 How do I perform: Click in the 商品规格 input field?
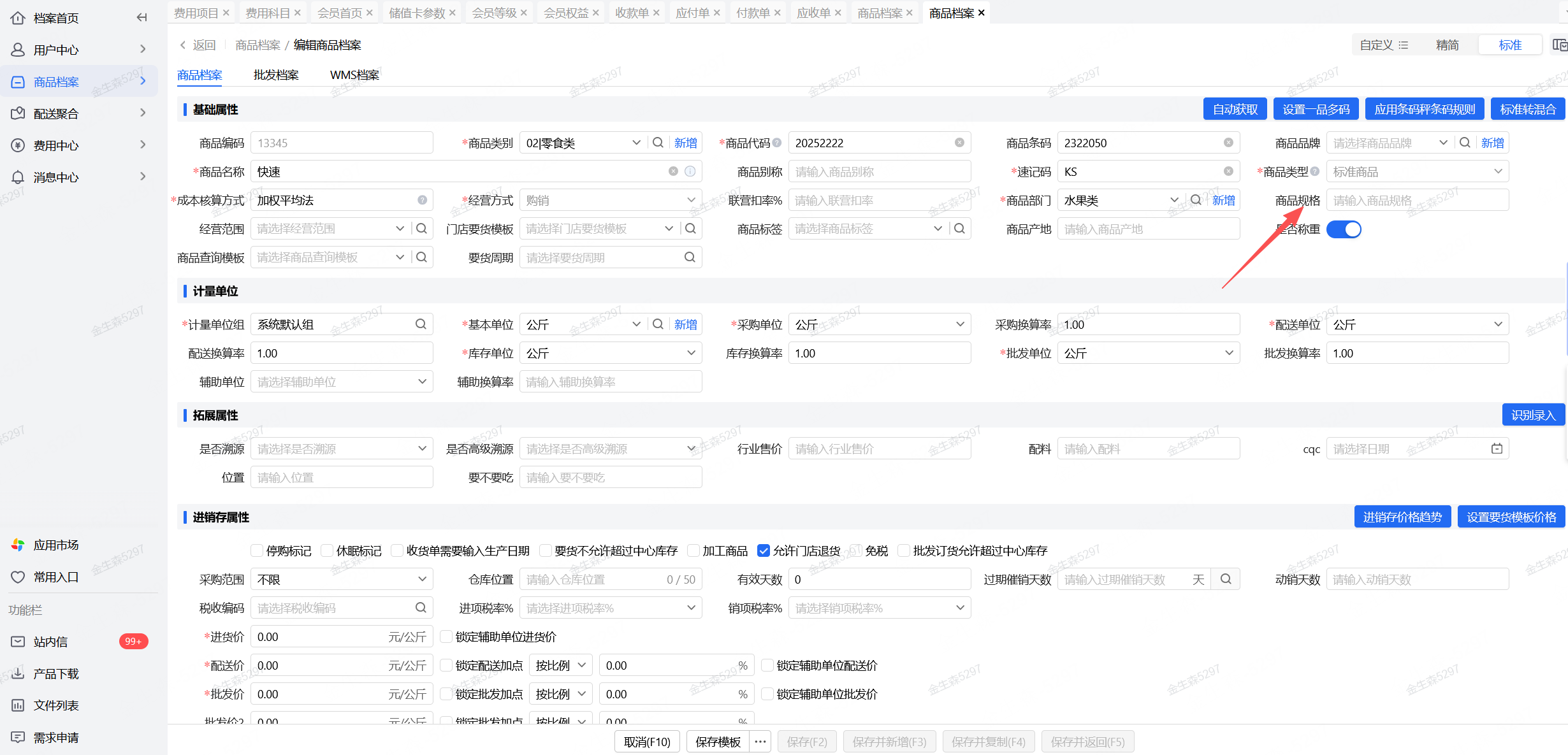pyautogui.click(x=1417, y=200)
